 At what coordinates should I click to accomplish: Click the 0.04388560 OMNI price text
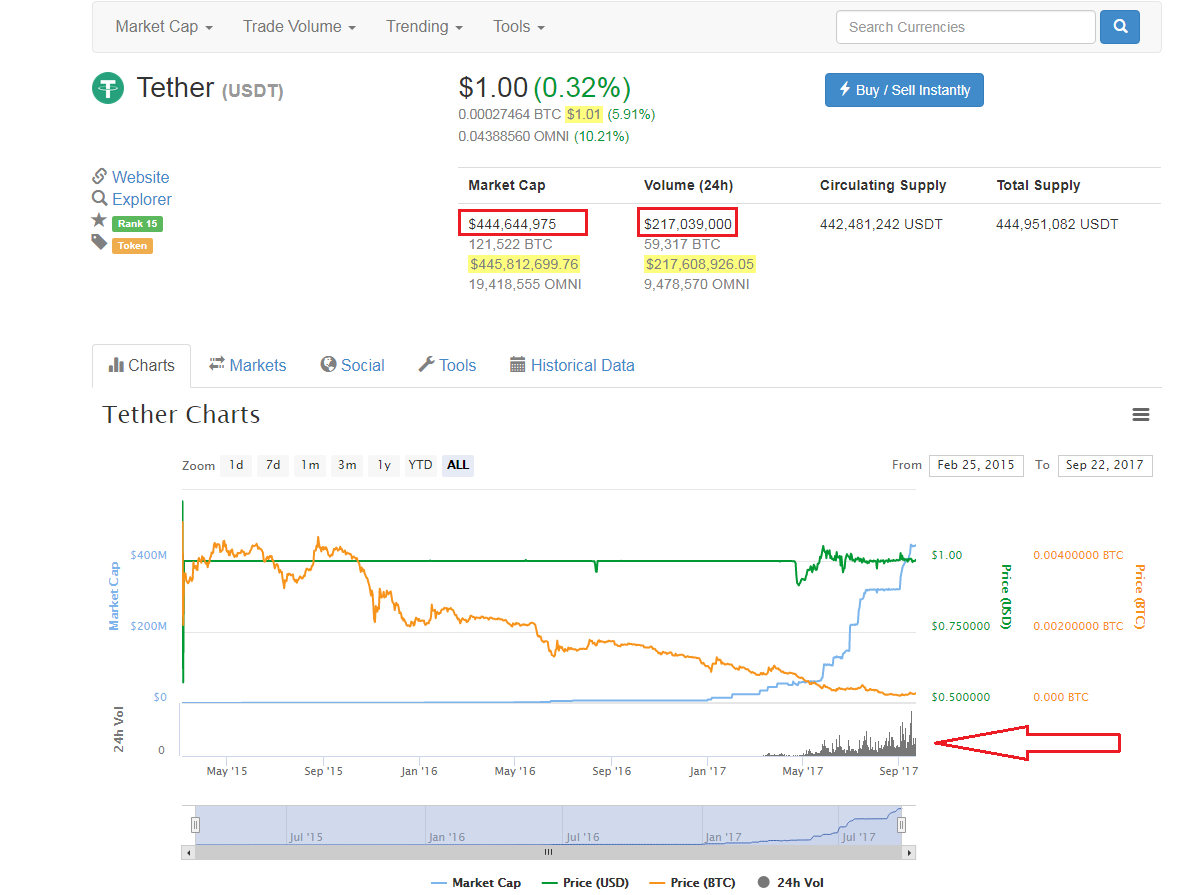click(x=513, y=136)
